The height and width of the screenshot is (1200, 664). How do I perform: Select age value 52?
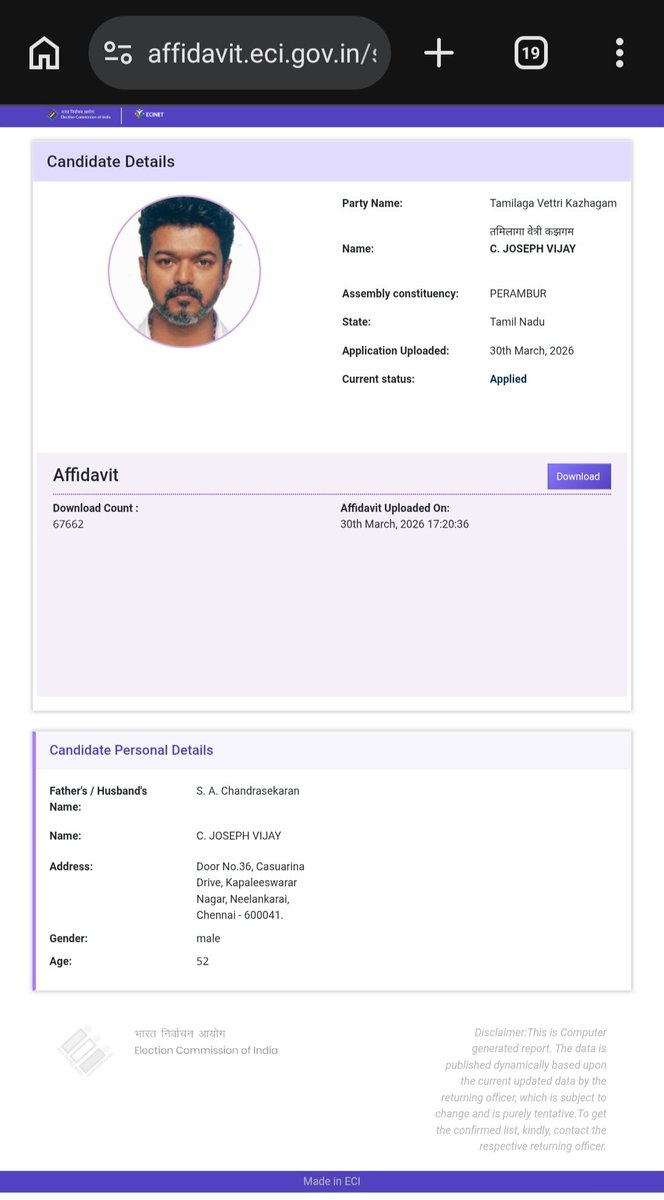click(x=203, y=962)
